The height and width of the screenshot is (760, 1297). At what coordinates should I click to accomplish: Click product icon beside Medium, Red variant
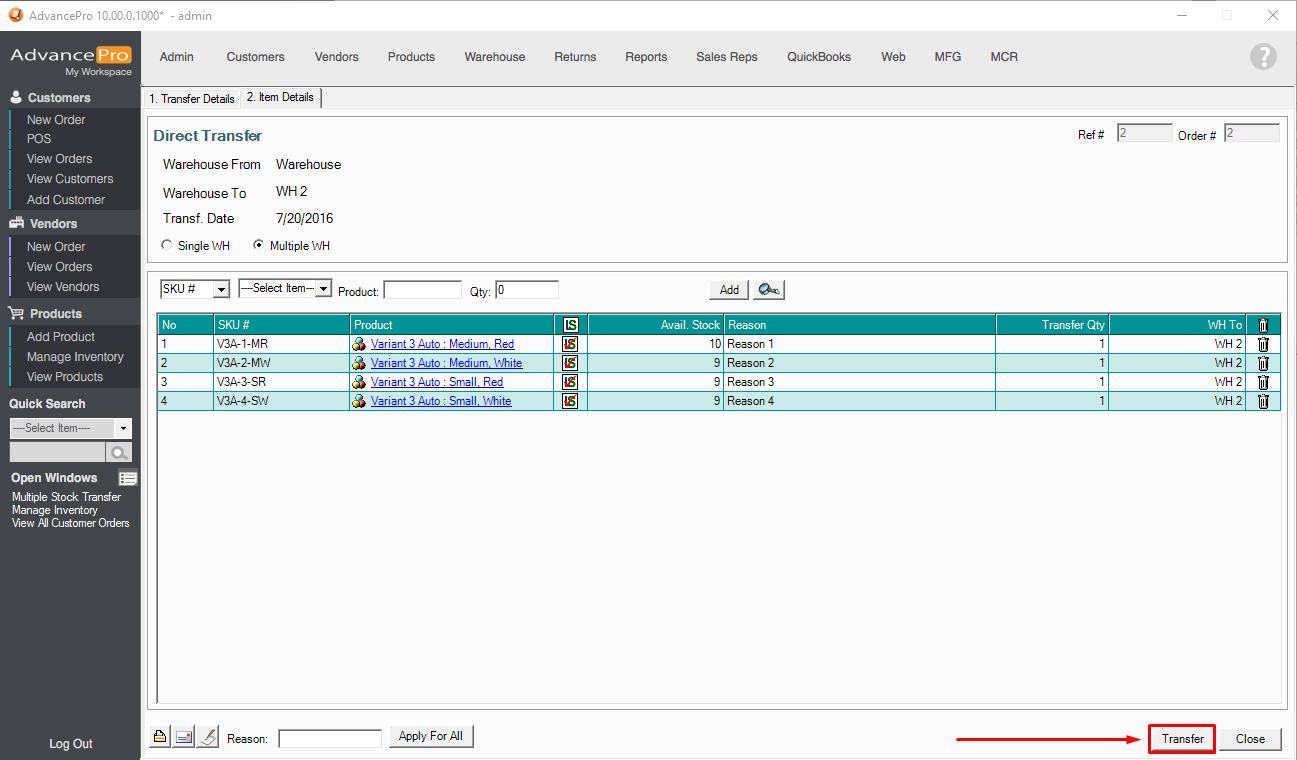359,344
